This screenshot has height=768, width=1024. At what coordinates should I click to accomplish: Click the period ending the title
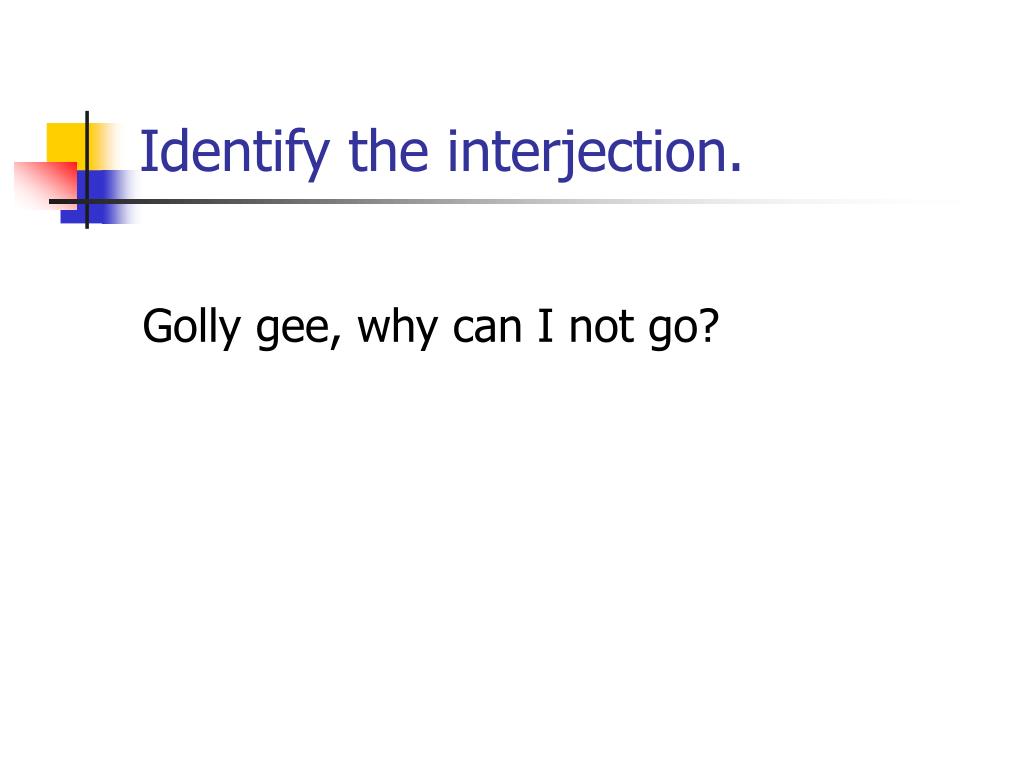[735, 168]
